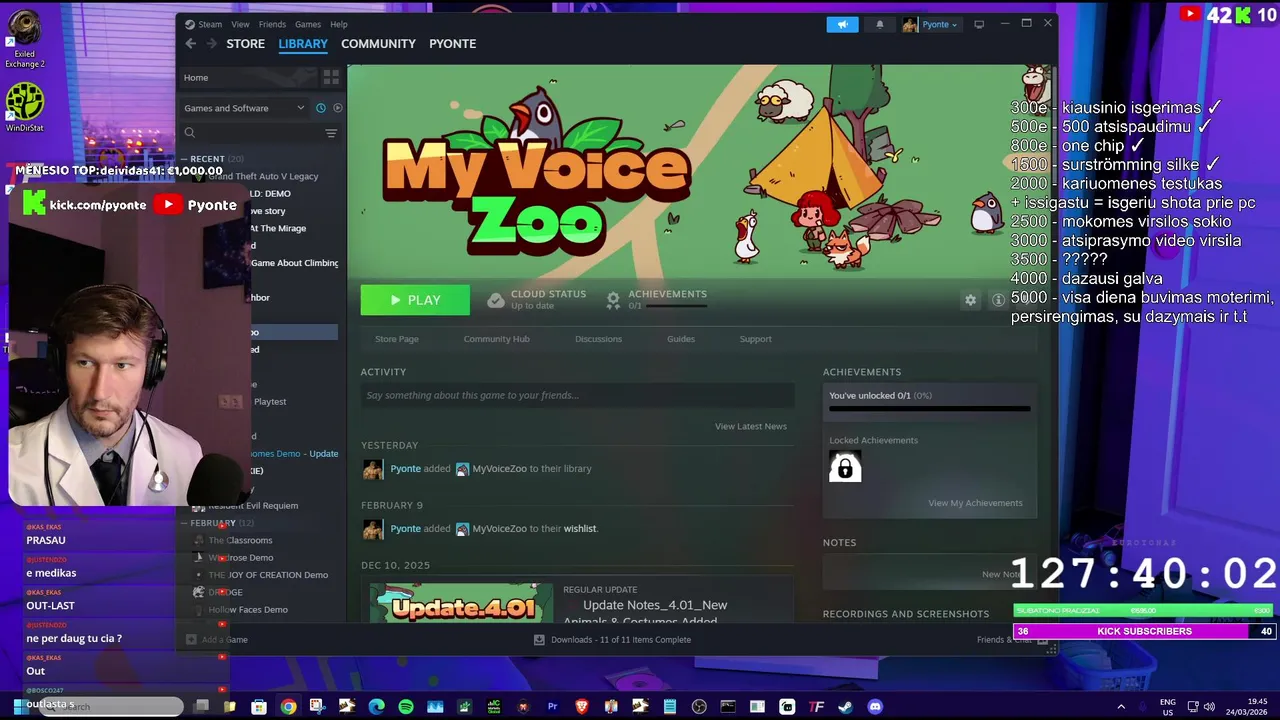Viewport: 1280px width, 720px height.
Task: Click achievements progress bar
Action: (929, 408)
